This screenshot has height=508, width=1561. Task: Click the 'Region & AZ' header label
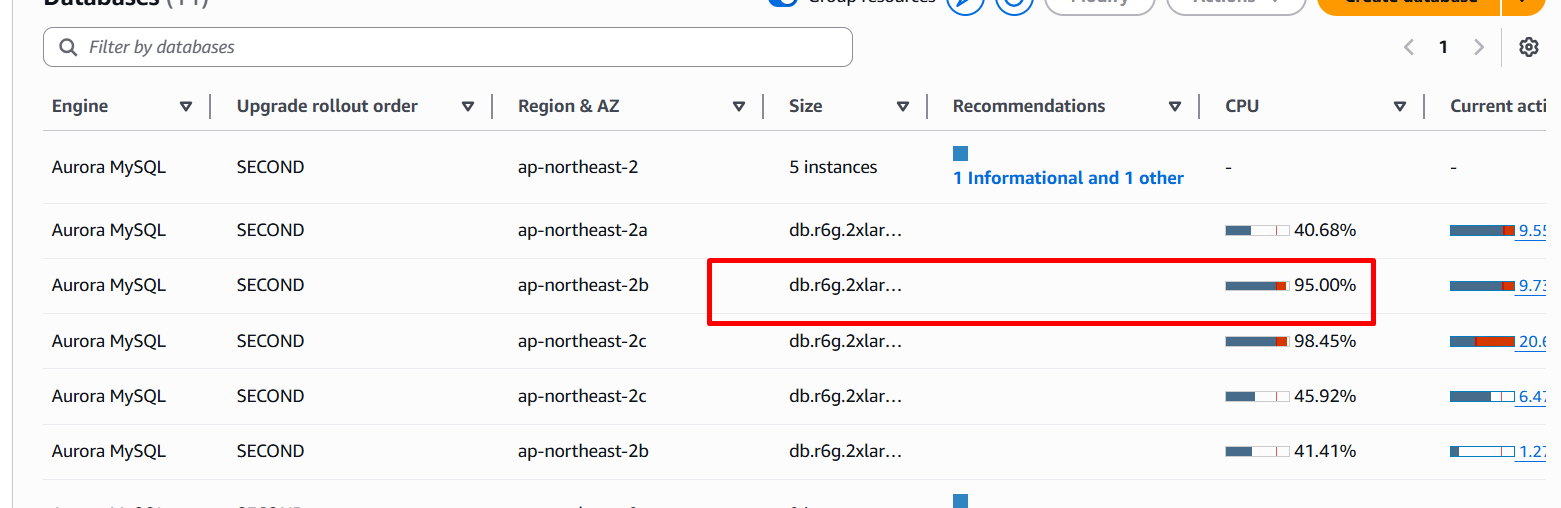[x=568, y=106]
